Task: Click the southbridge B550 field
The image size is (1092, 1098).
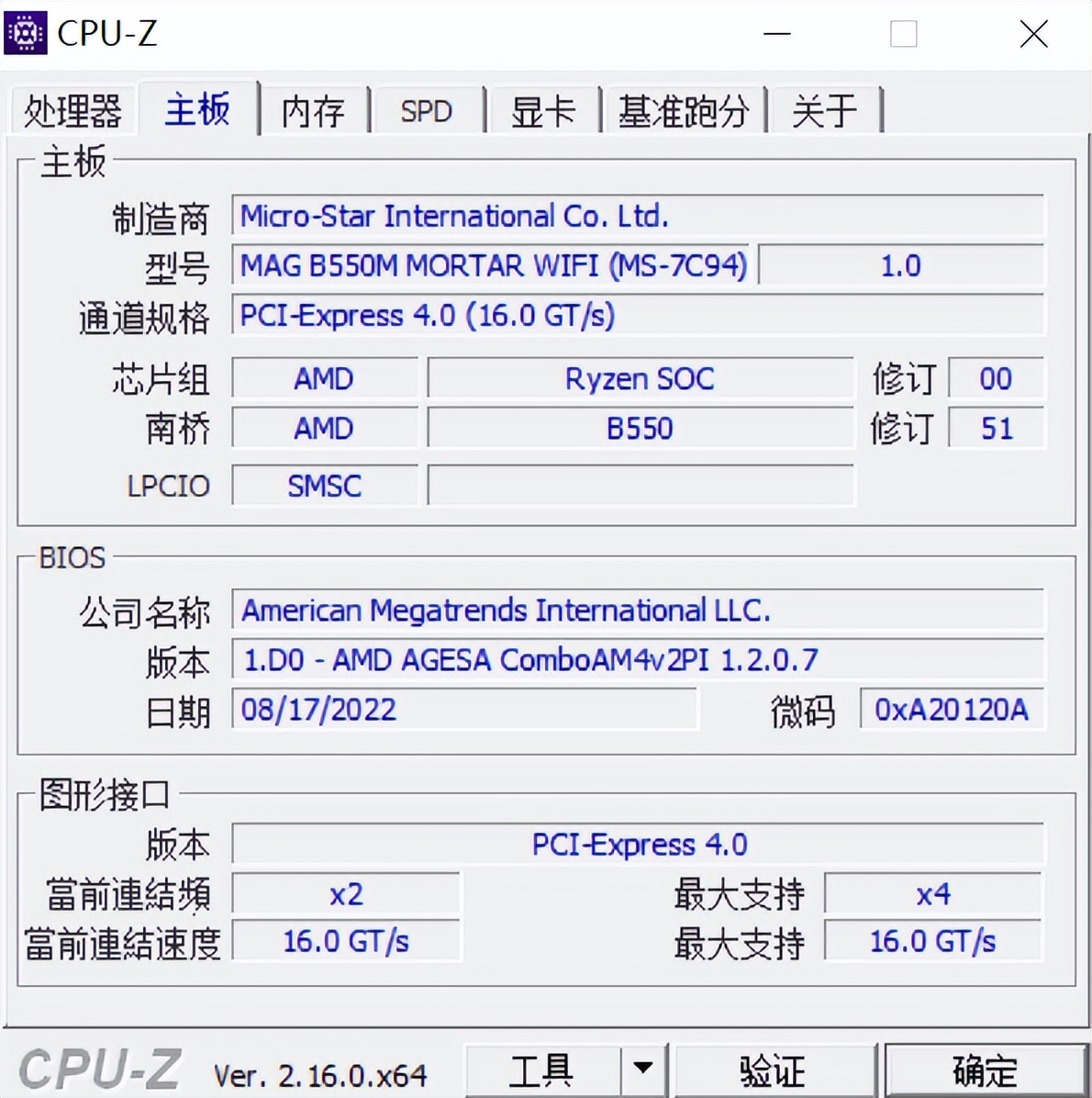Action: (640, 429)
